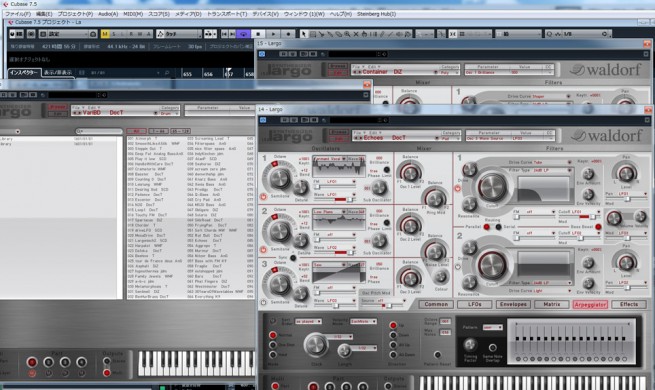Click the transport Stop button
The width and height of the screenshot is (655, 390).
(x=258, y=34)
